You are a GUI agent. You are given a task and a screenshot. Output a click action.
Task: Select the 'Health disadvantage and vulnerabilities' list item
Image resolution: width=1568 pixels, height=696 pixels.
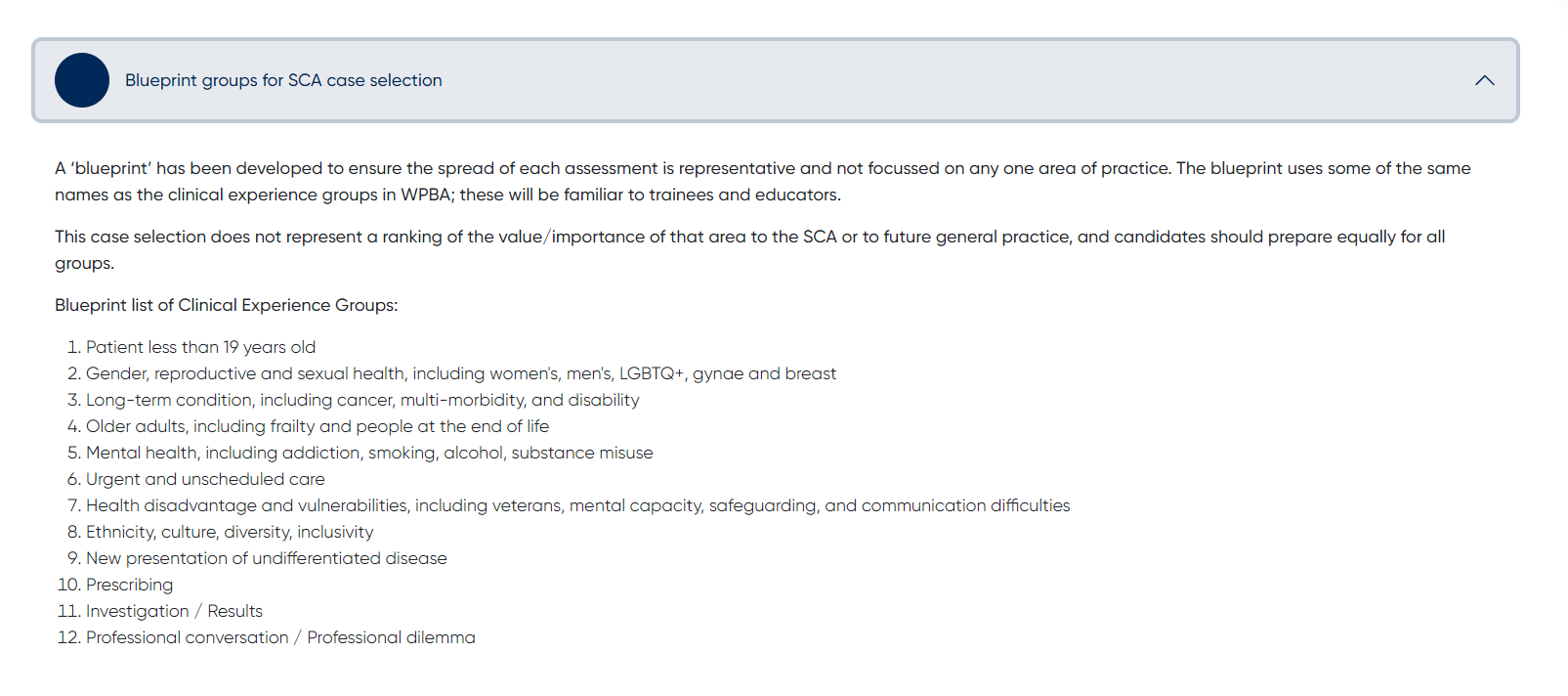577,505
